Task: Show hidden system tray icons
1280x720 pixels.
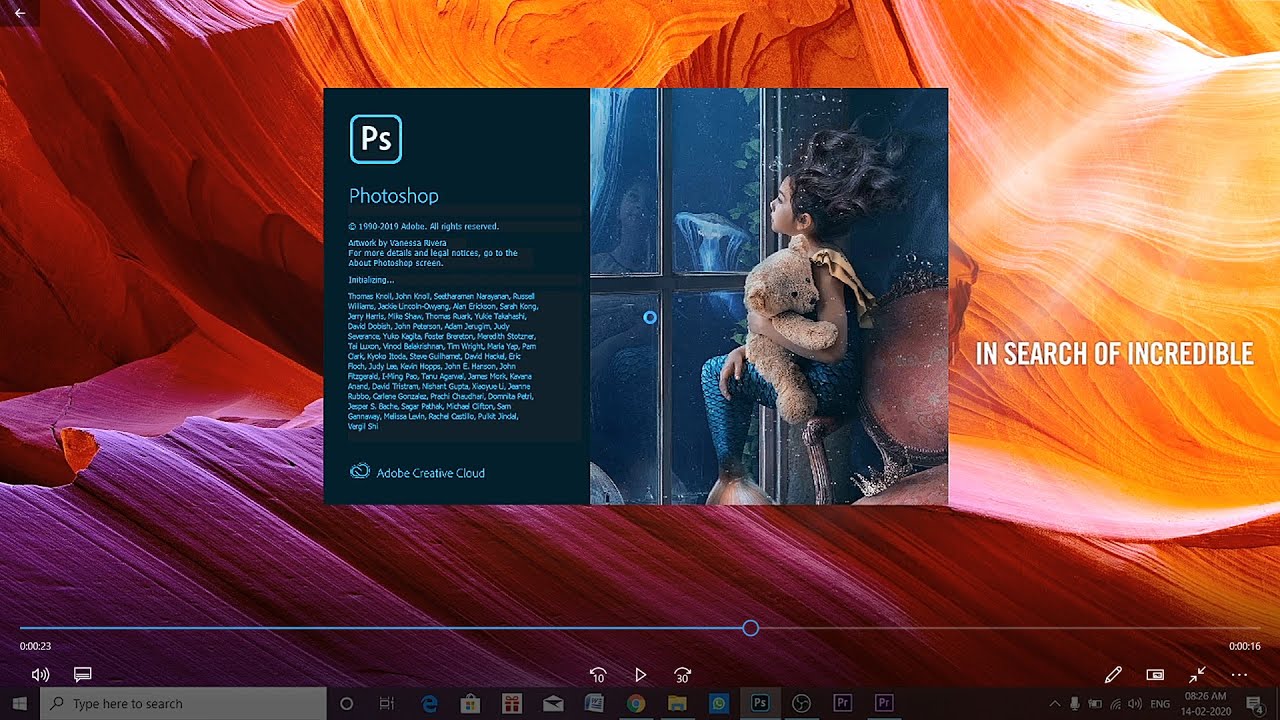Action: 1054,704
